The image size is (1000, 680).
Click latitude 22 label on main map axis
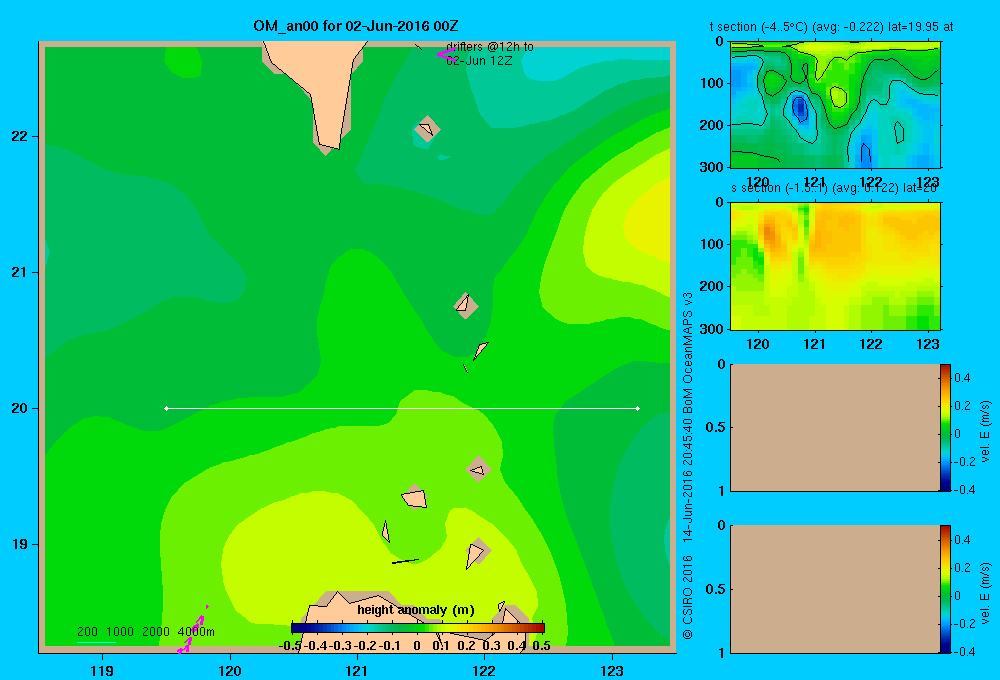19,137
